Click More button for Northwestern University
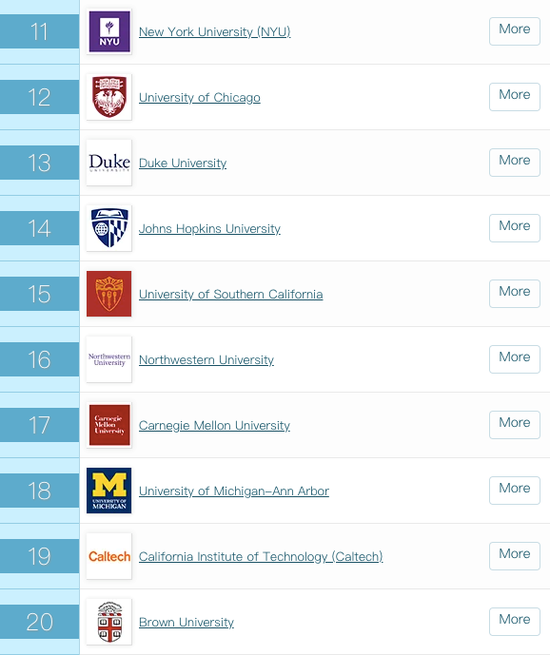 [515, 359]
